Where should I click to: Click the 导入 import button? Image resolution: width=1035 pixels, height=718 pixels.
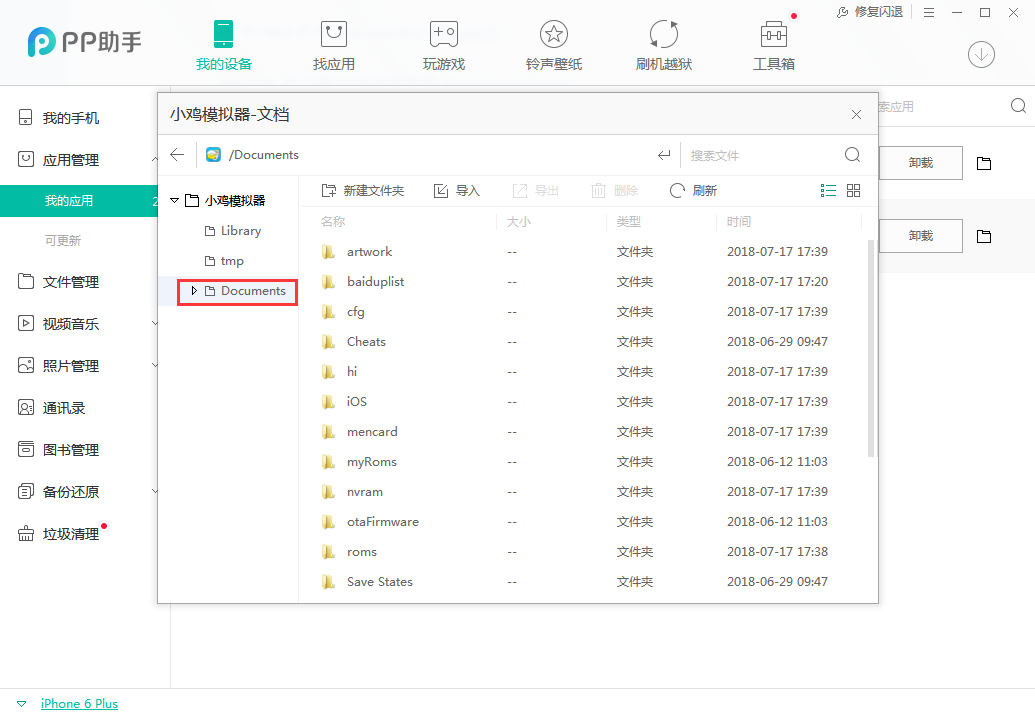point(456,191)
